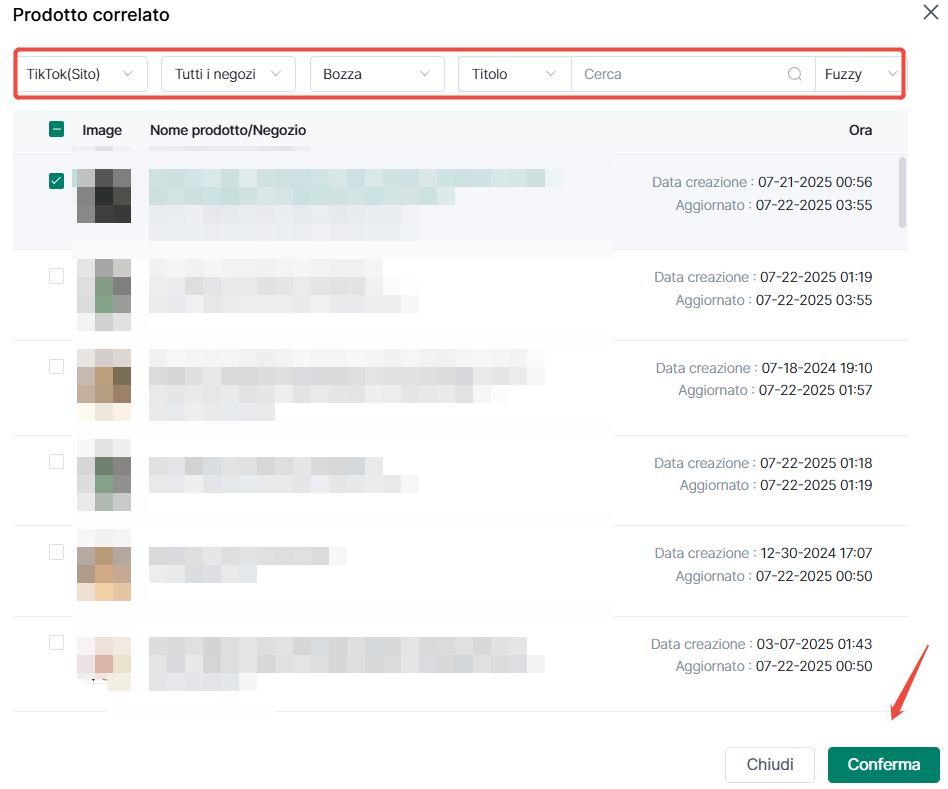
Task: Open the TikTok(Sito) platform dropdown
Action: click(82, 74)
